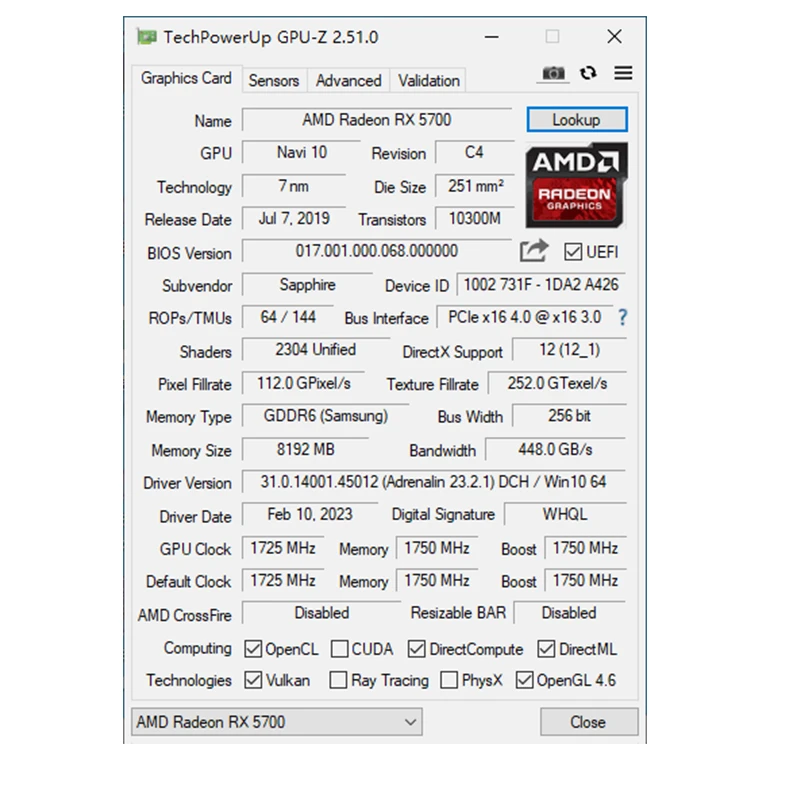The height and width of the screenshot is (800, 800).
Task: Click the AMD CrossFire value Disabled
Action: click(322, 613)
